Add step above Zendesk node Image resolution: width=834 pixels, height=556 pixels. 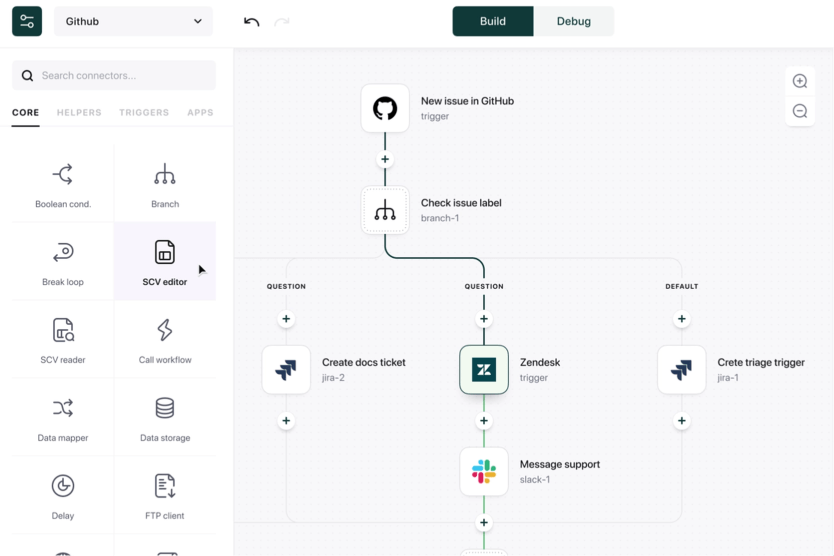(x=484, y=319)
